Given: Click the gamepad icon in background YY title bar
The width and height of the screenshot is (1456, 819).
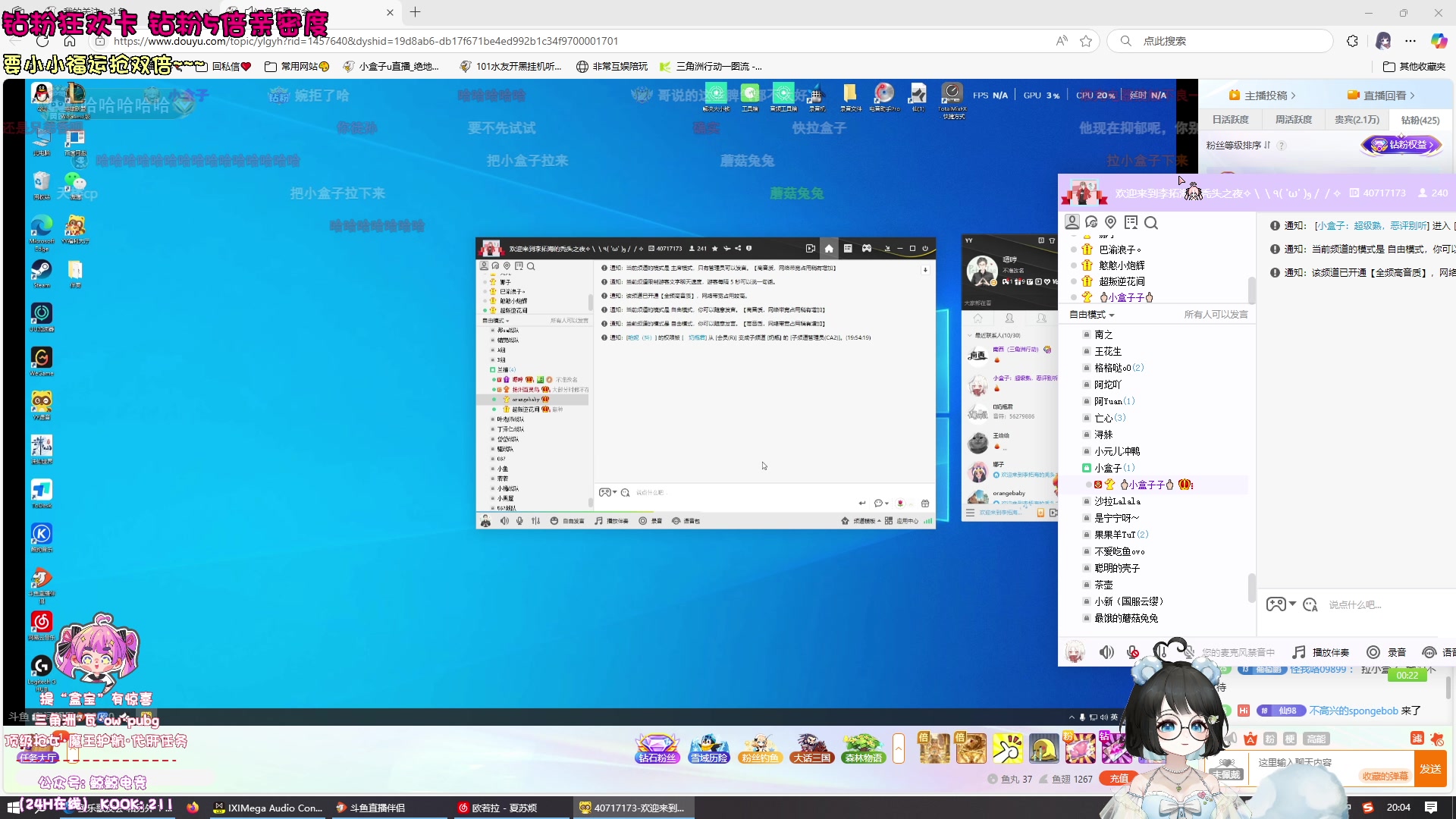Looking at the screenshot, I should [867, 249].
